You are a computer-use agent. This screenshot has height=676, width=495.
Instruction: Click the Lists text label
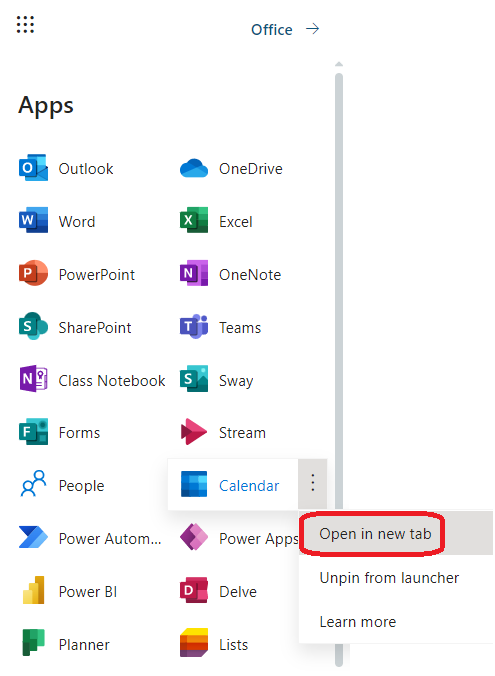[233, 645]
